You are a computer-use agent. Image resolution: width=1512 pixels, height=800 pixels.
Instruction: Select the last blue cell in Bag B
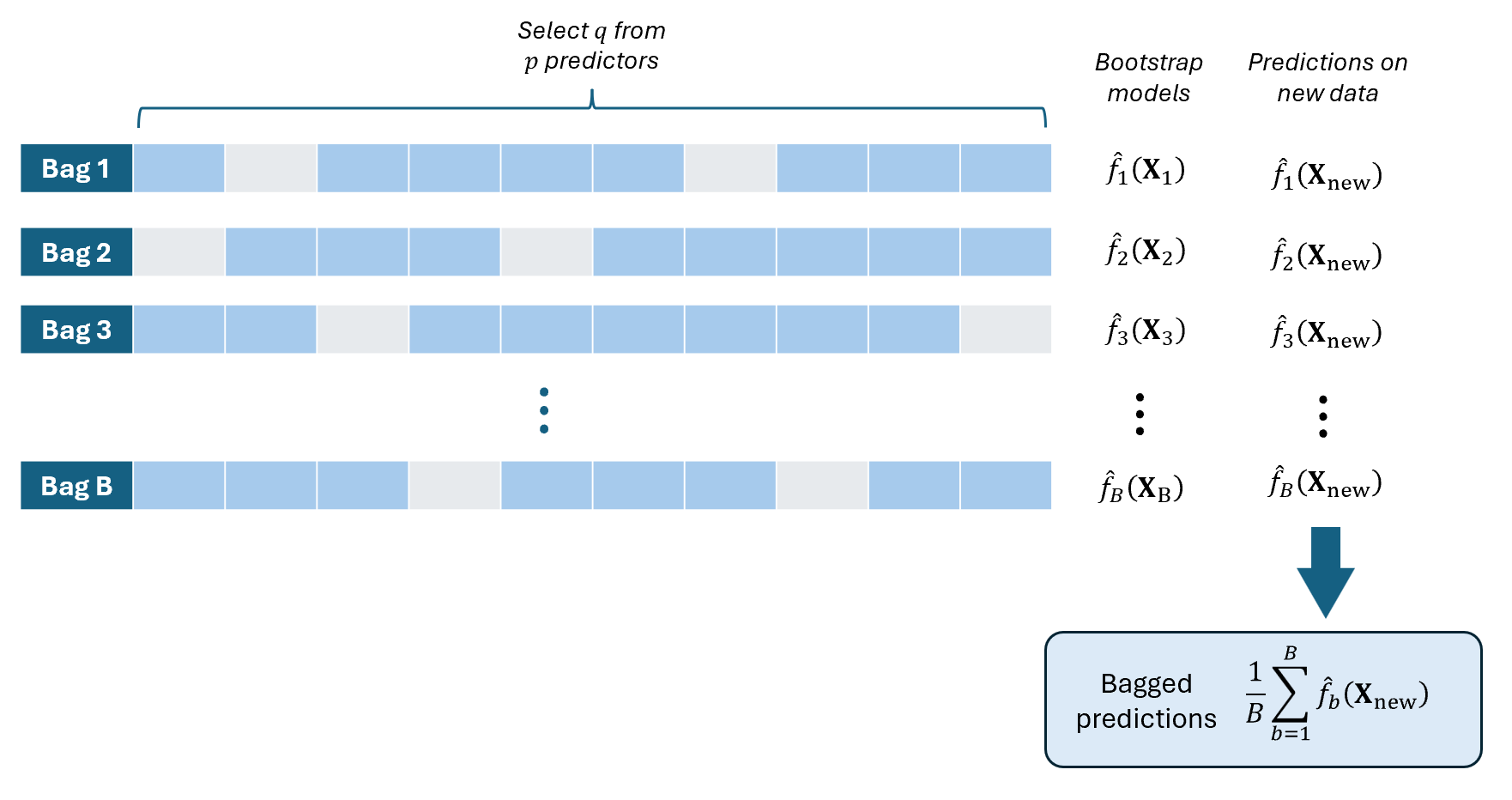[1006, 486]
